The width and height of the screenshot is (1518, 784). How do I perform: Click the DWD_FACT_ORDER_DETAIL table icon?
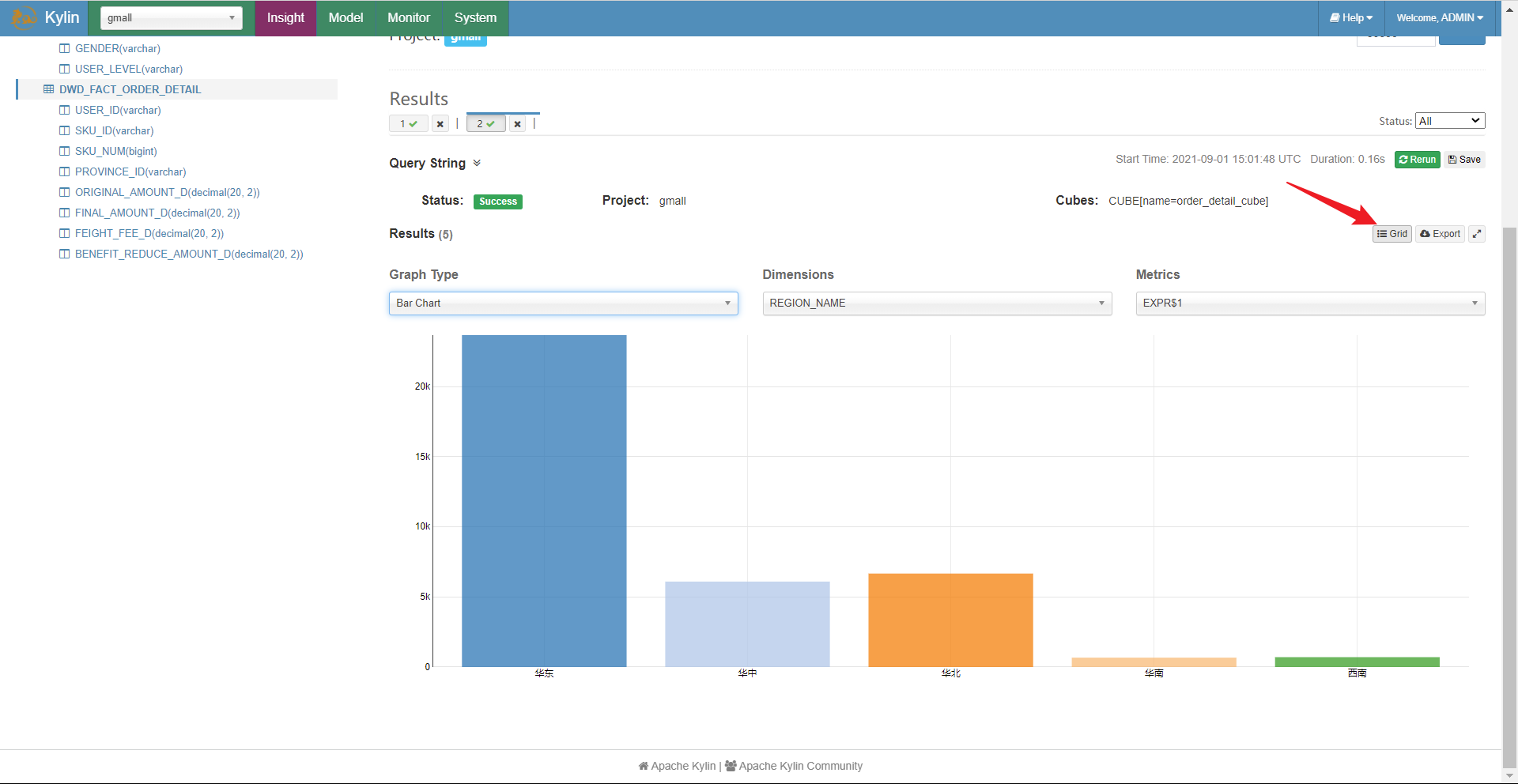click(49, 89)
